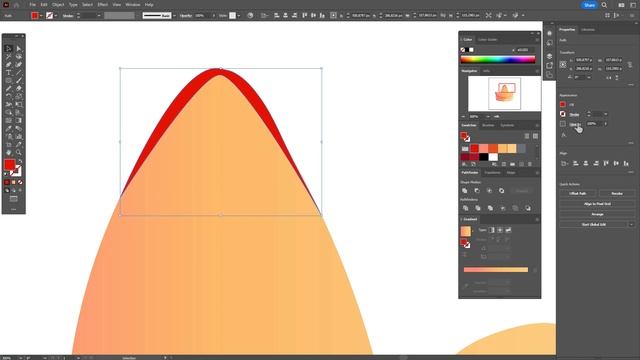Open the fill color dropdown in control bar
640x360 pixels.
pyautogui.click(x=41, y=16)
